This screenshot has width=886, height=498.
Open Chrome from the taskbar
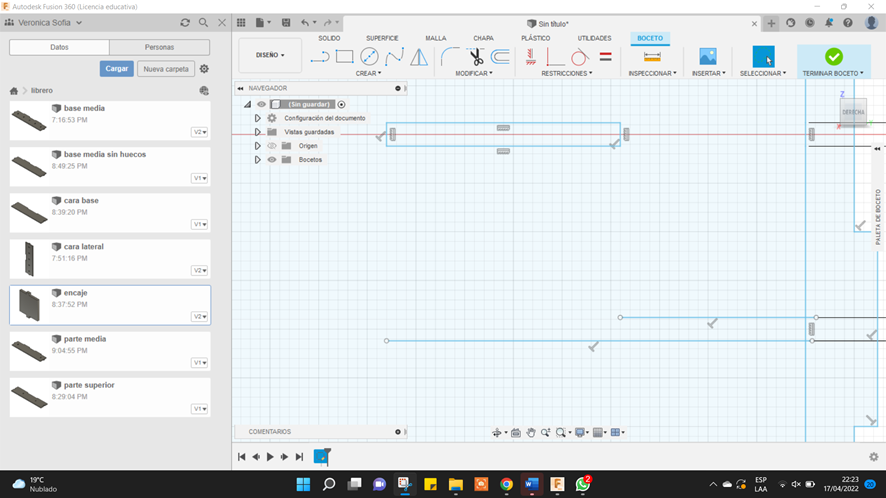point(506,484)
